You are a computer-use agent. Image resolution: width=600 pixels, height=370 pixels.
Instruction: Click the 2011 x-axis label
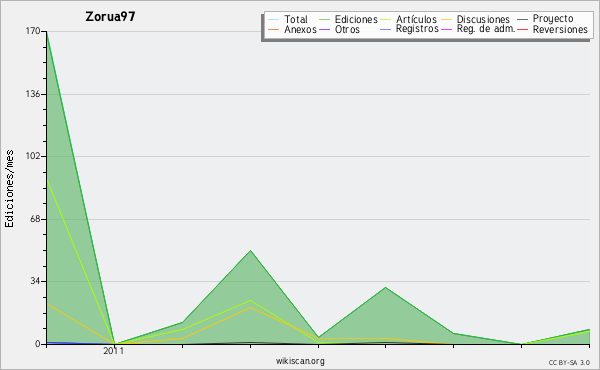coord(114,351)
